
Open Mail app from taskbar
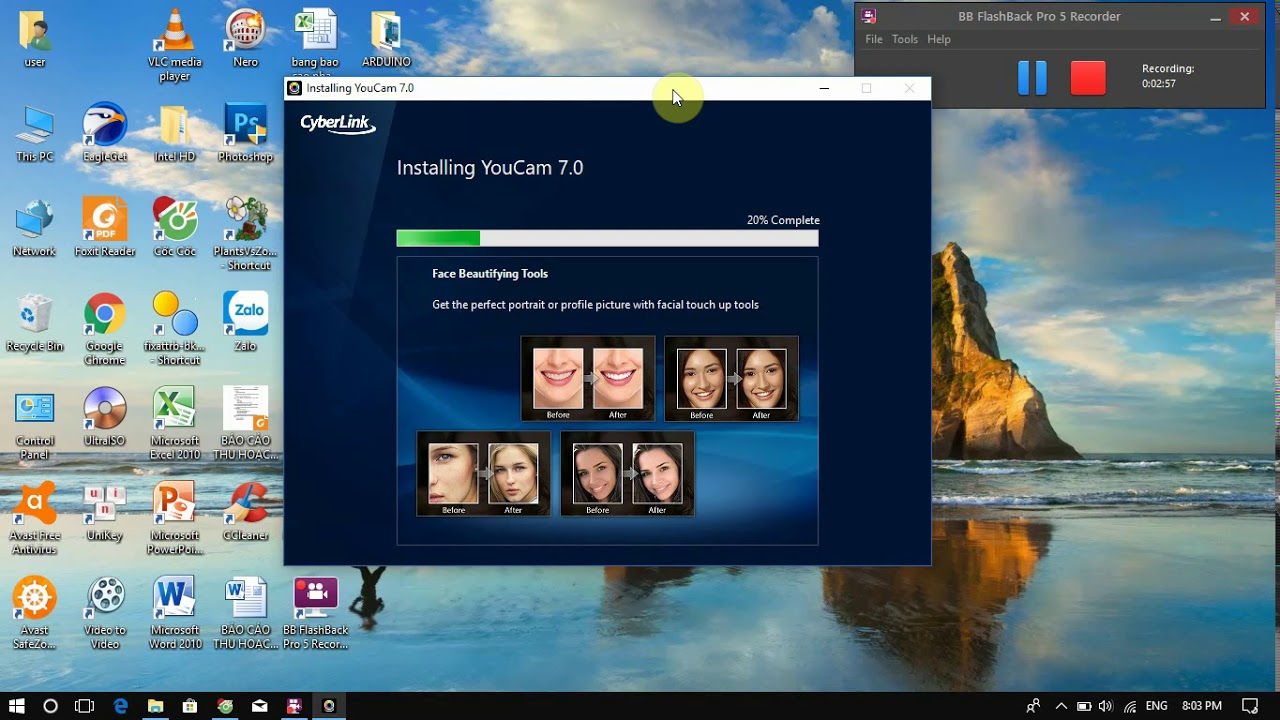click(260, 706)
